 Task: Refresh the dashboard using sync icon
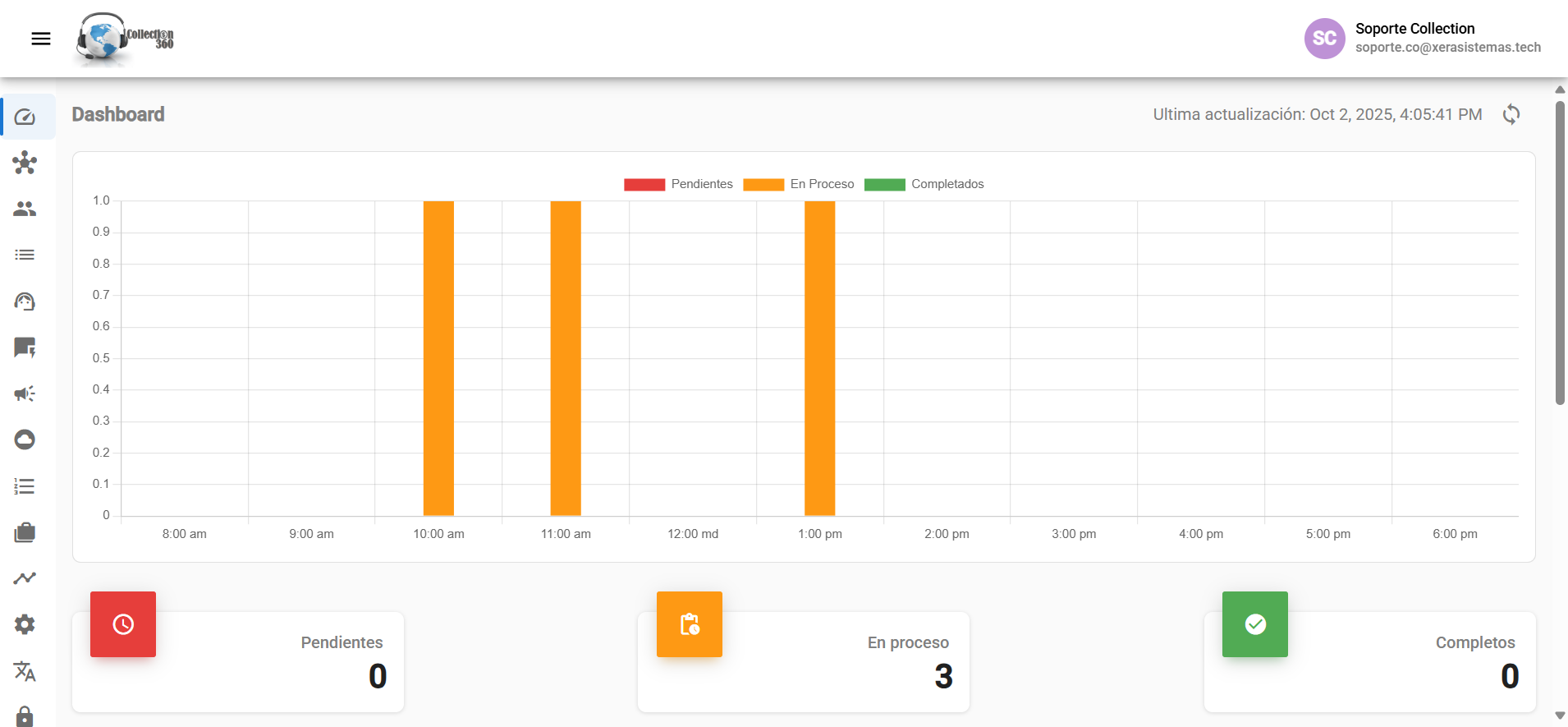click(x=1511, y=114)
